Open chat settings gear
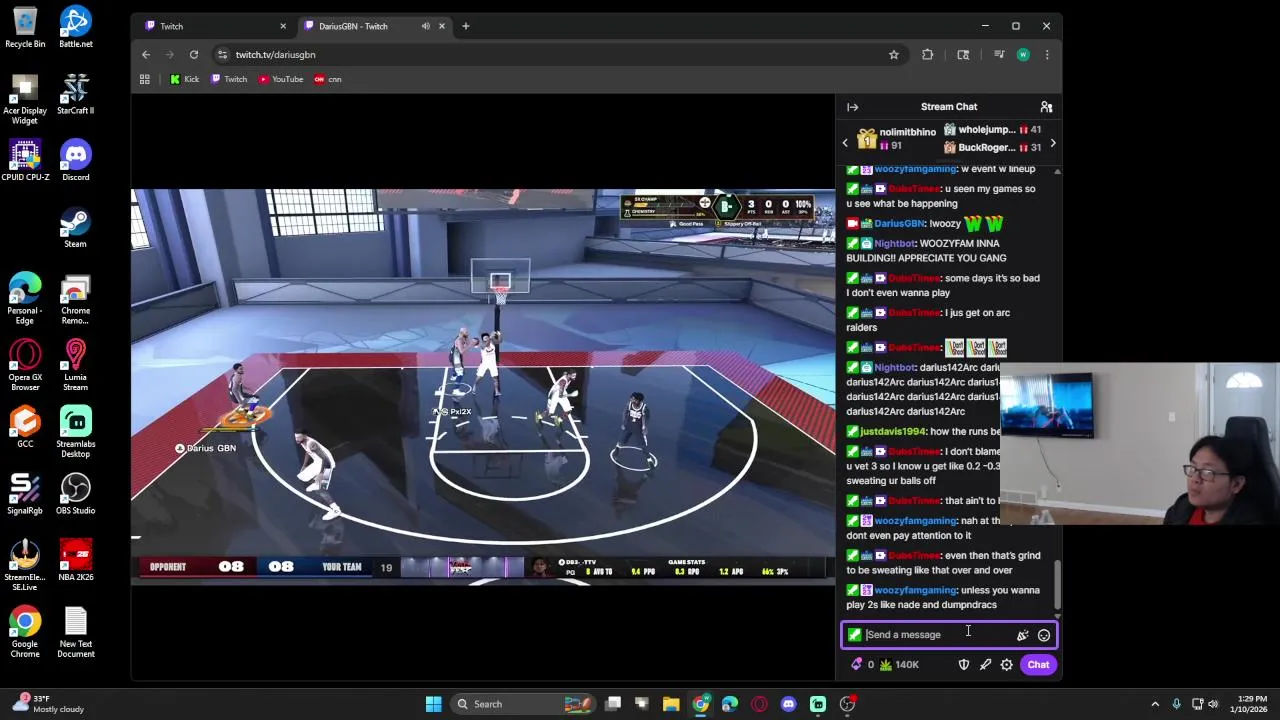This screenshot has width=1280, height=720. [x=1006, y=664]
